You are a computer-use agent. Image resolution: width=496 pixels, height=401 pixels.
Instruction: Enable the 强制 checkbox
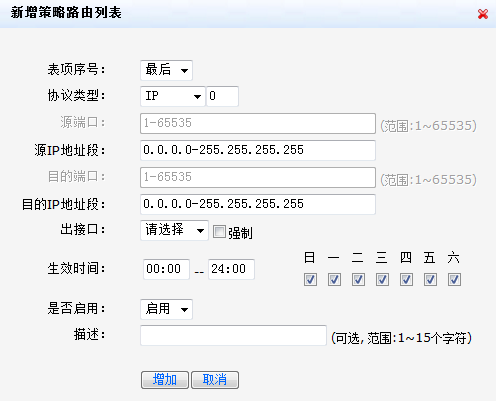(219, 232)
